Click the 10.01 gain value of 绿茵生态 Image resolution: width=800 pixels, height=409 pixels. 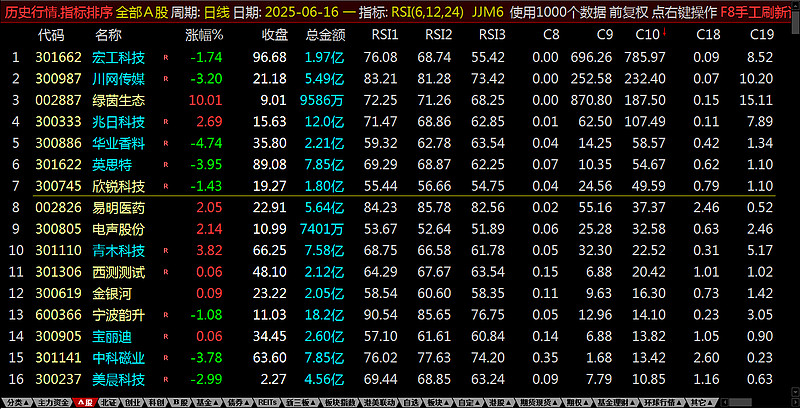[206, 100]
